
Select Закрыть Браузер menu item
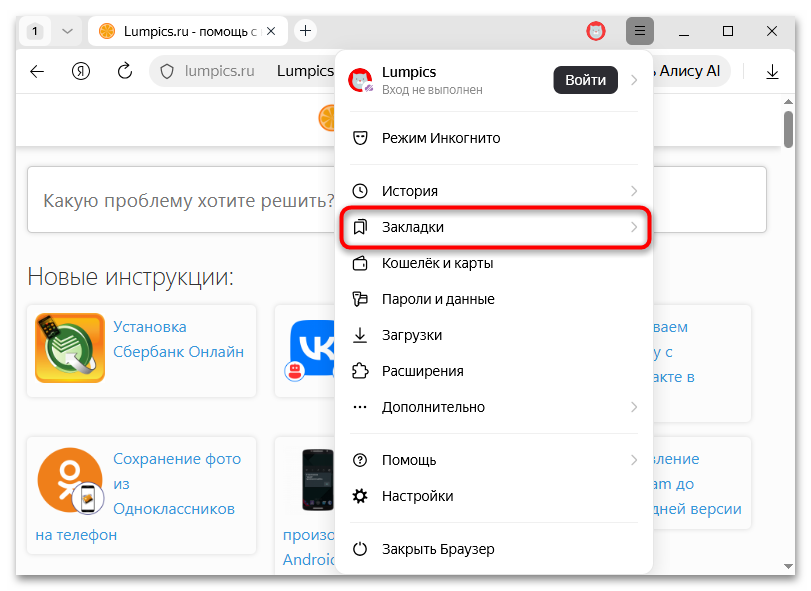tap(493, 549)
